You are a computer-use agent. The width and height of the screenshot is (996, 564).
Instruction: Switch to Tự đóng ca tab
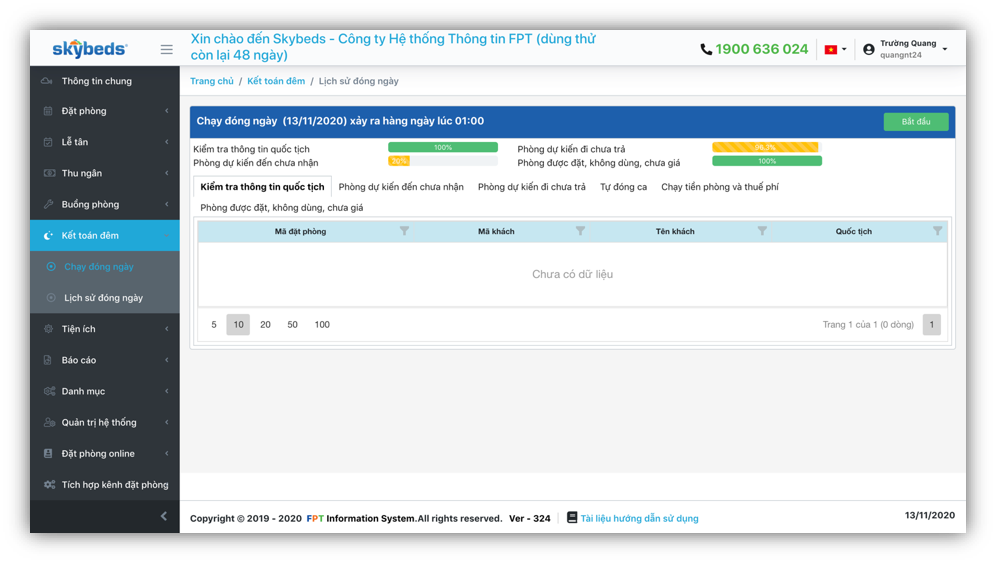click(623, 187)
